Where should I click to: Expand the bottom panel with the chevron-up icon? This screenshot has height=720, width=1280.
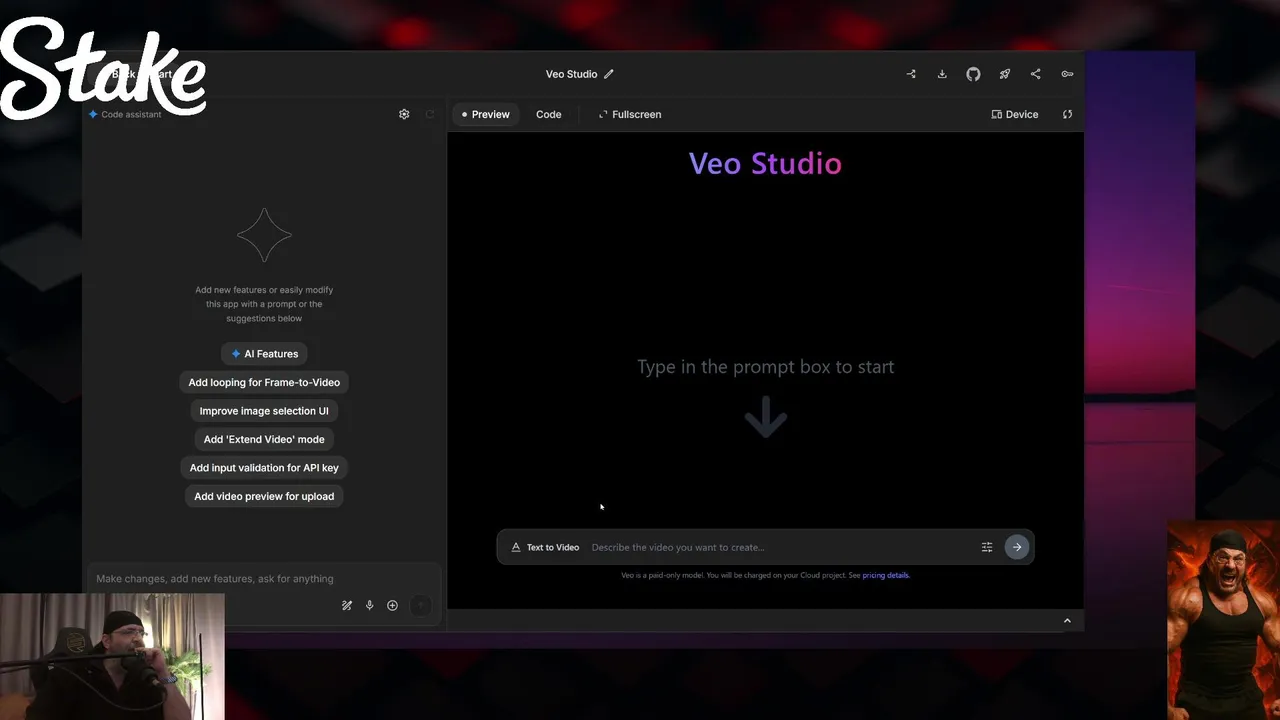coord(1067,621)
